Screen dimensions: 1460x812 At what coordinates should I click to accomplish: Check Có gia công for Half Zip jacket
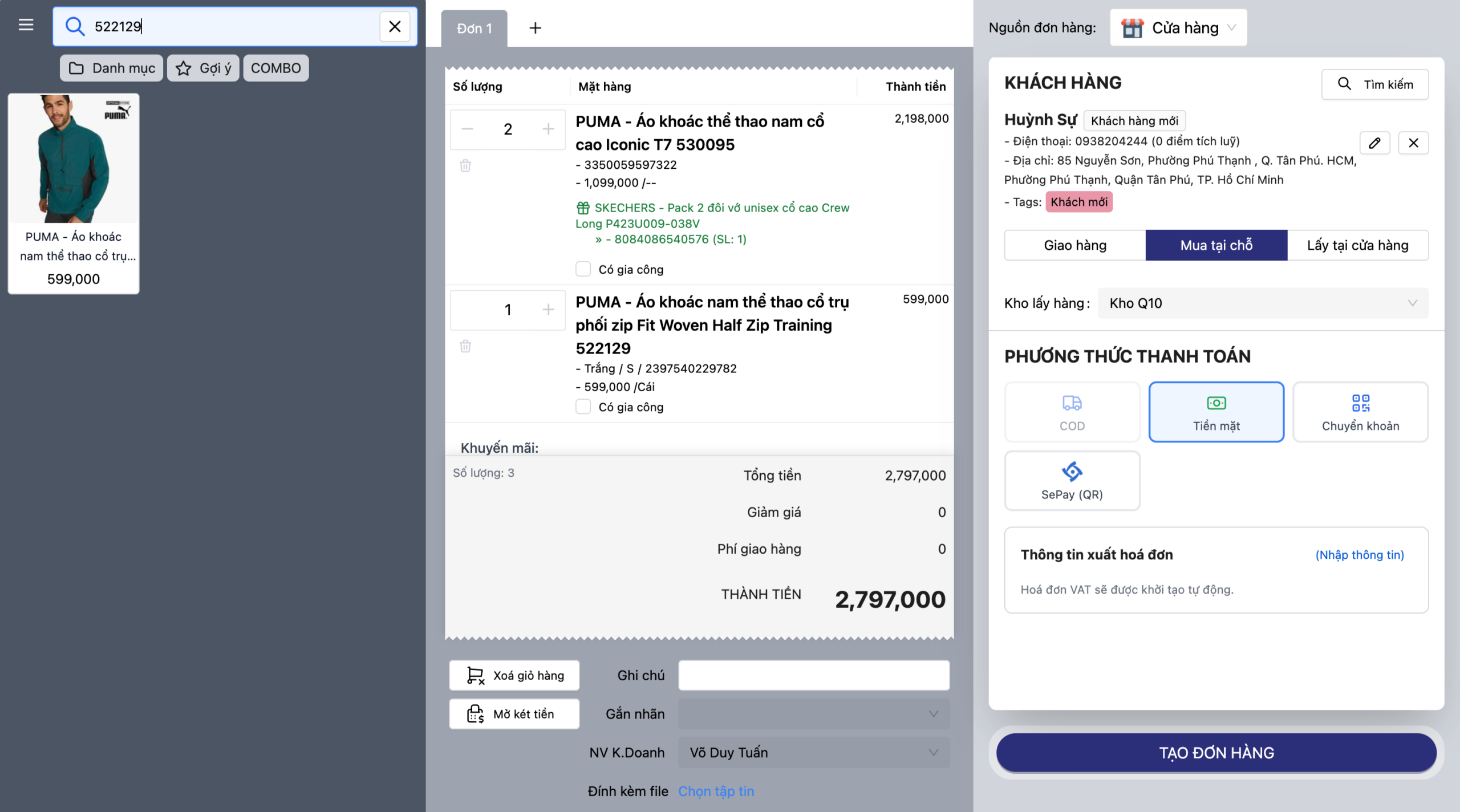[583, 407]
